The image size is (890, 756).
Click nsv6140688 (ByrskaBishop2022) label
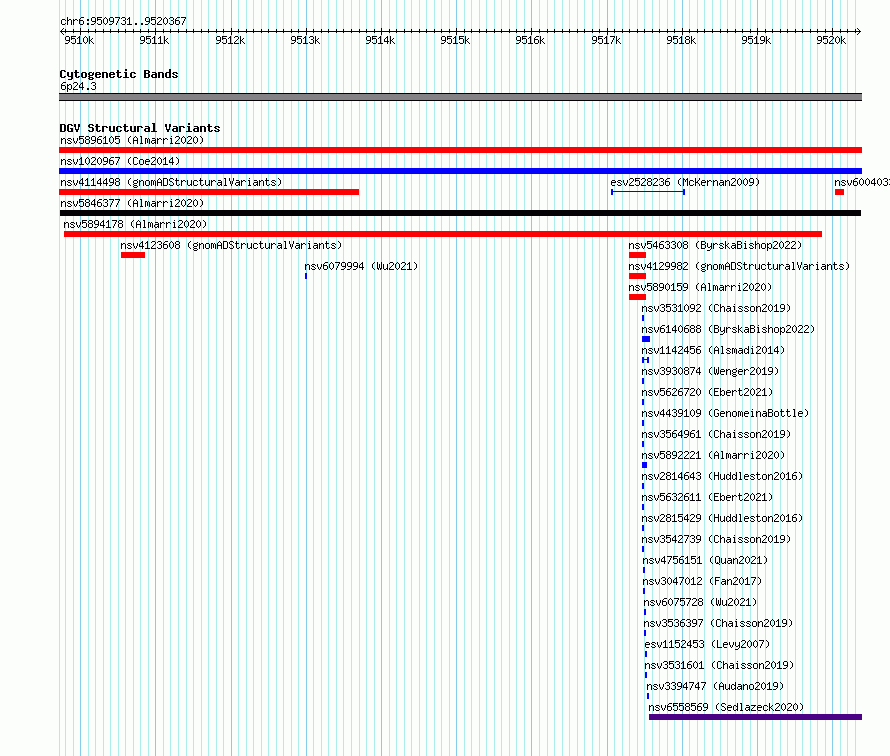728,329
